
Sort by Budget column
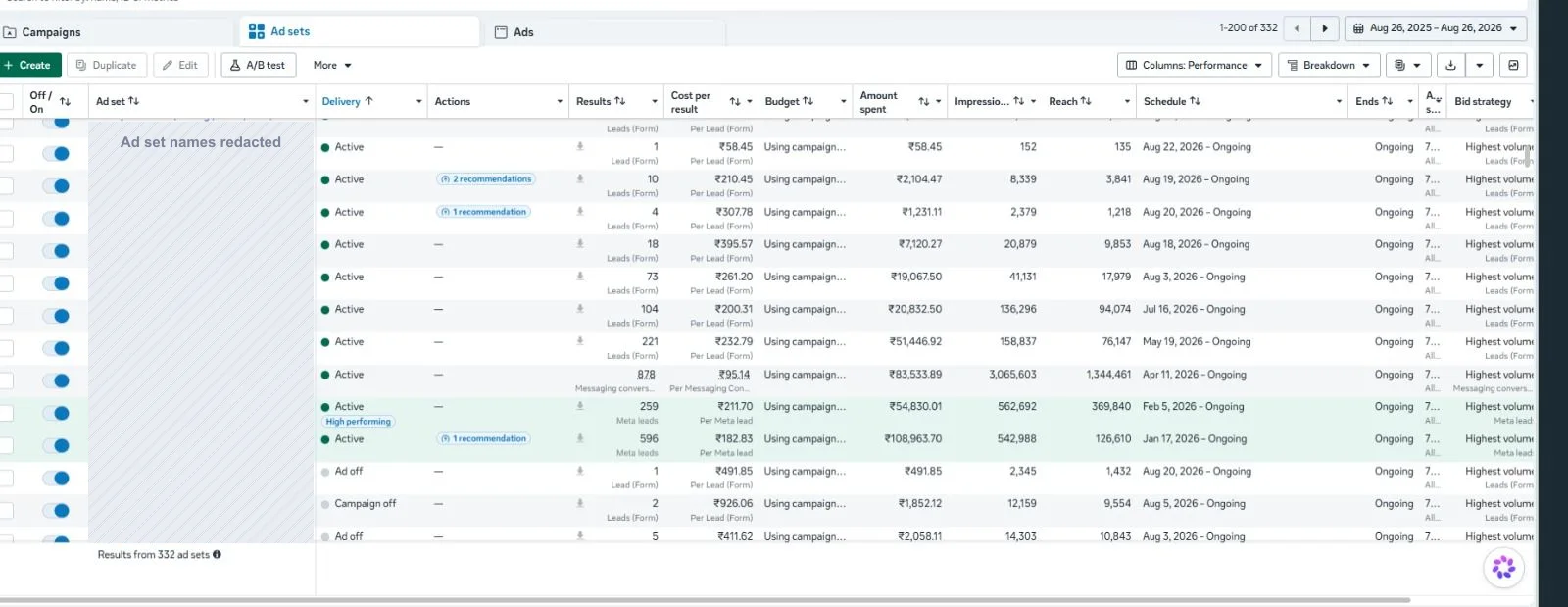coord(808,101)
